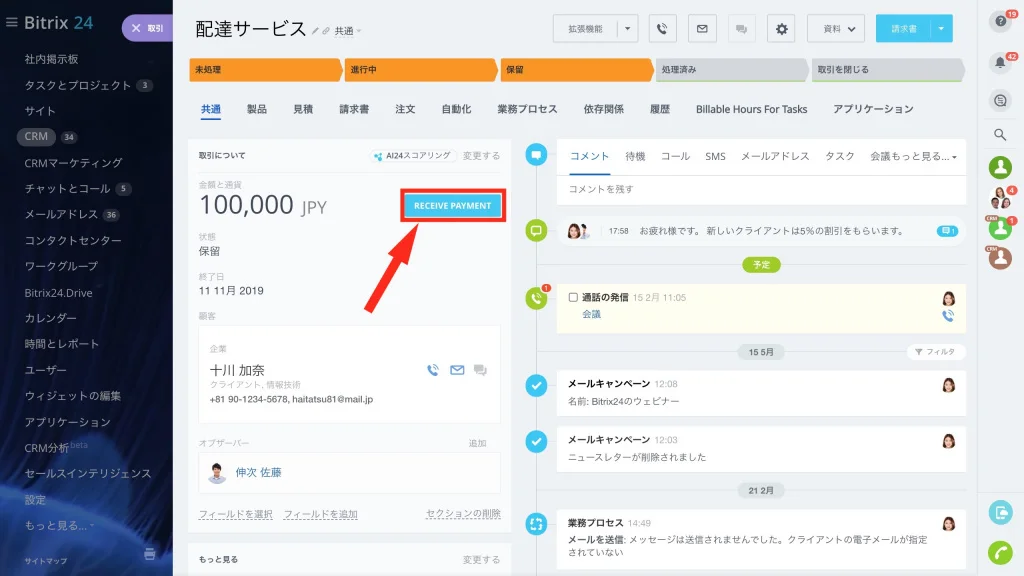Click the chat history icon in the right sidebar

[1000, 100]
